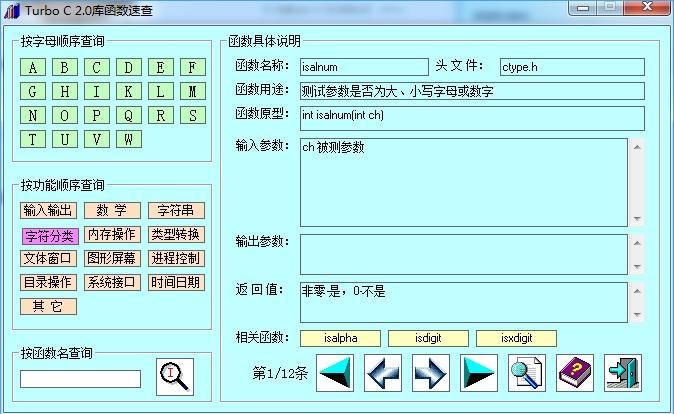Image resolution: width=674 pixels, height=414 pixels.
Task: Click the 头文件 field showing ctype.h
Action: pos(572,67)
